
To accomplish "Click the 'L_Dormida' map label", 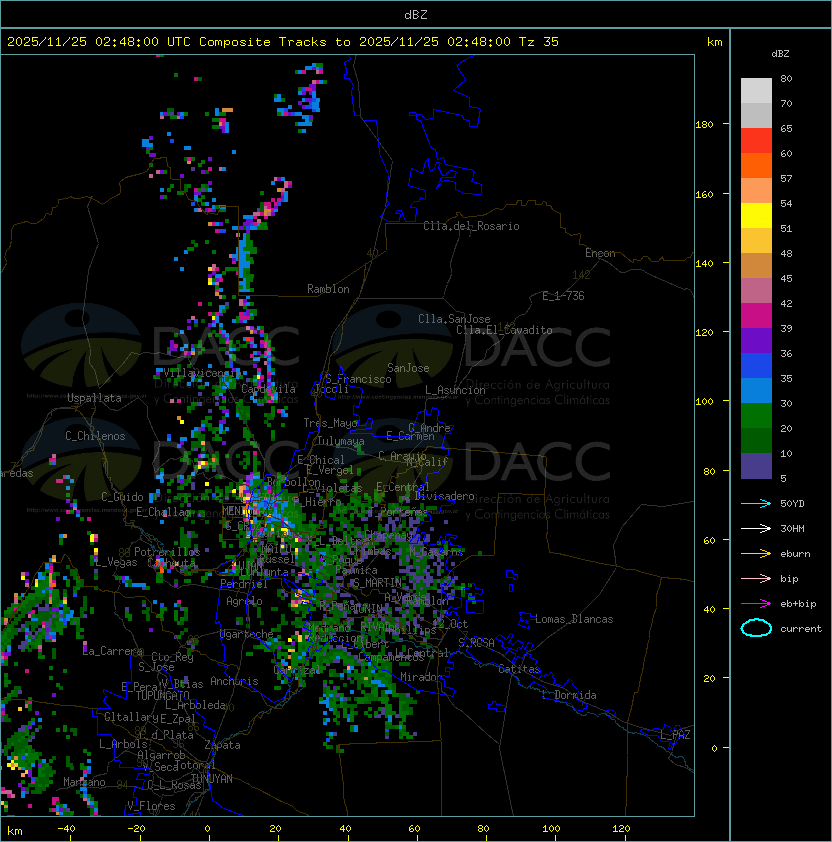I will 569,695.
